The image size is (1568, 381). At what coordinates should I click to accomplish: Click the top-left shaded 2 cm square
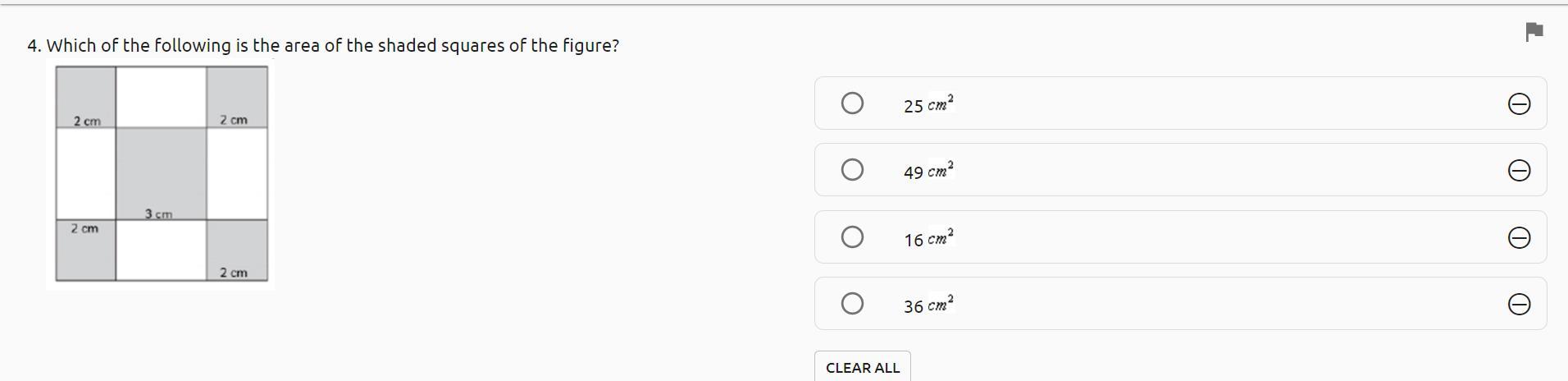pos(86,97)
